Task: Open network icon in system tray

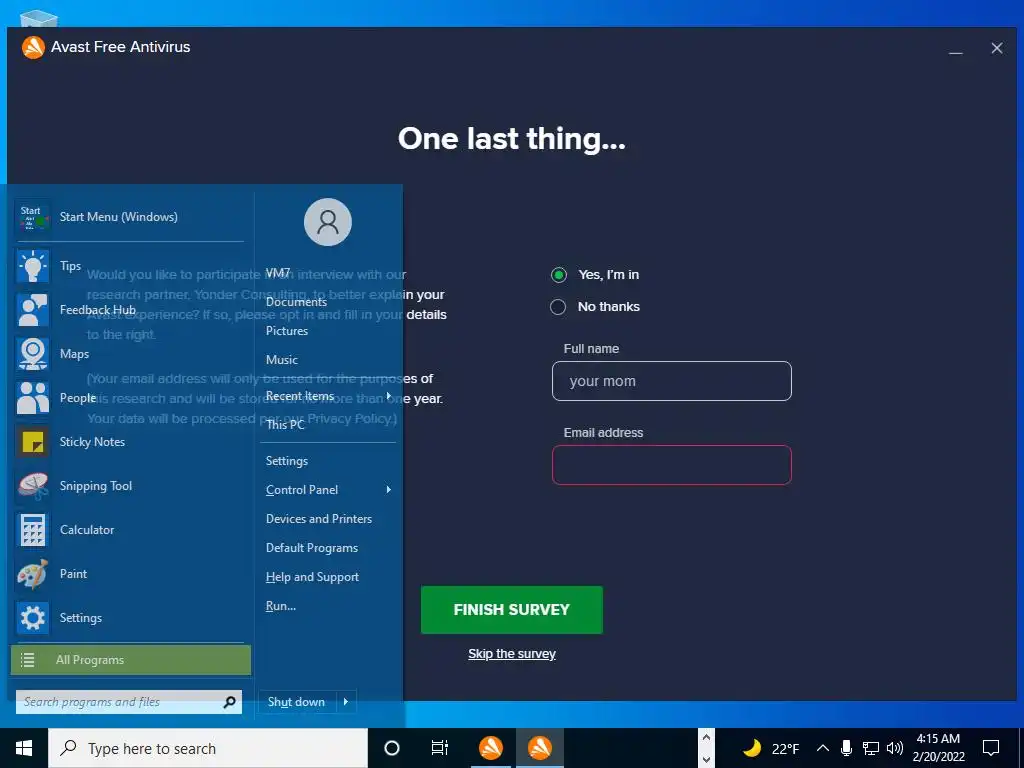Action: click(x=871, y=748)
